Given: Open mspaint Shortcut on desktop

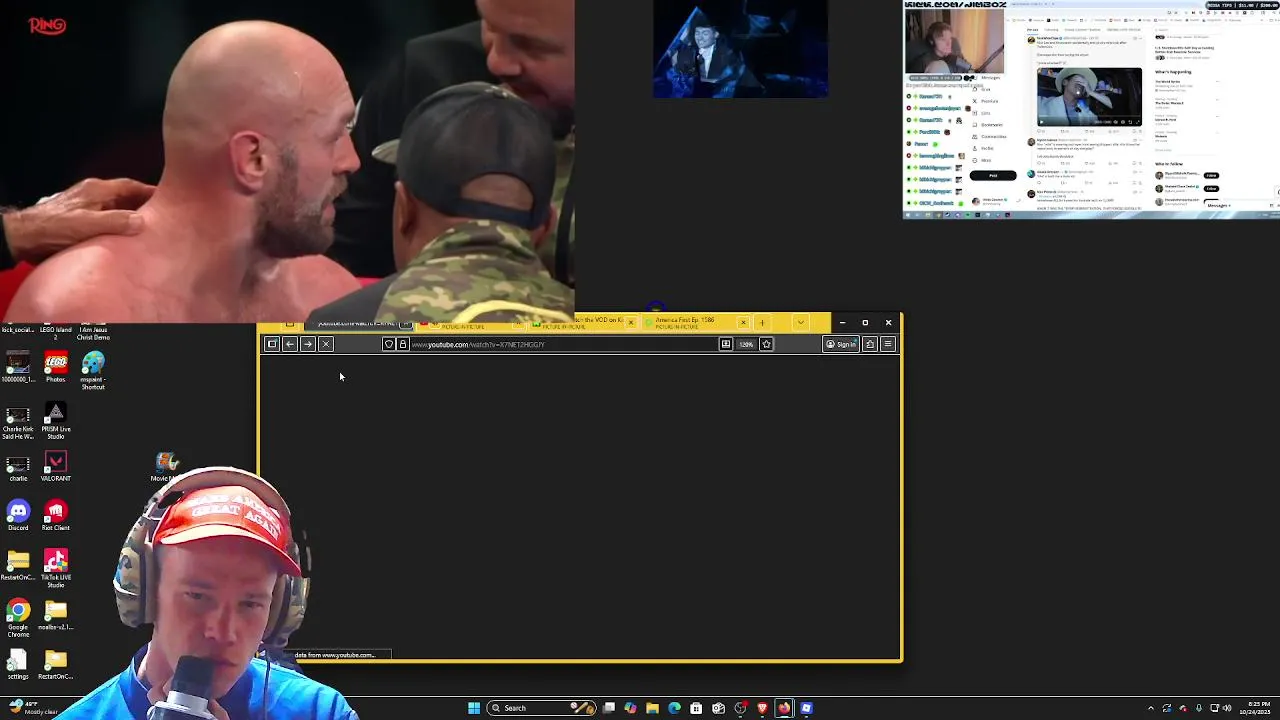Looking at the screenshot, I should coord(93,370).
